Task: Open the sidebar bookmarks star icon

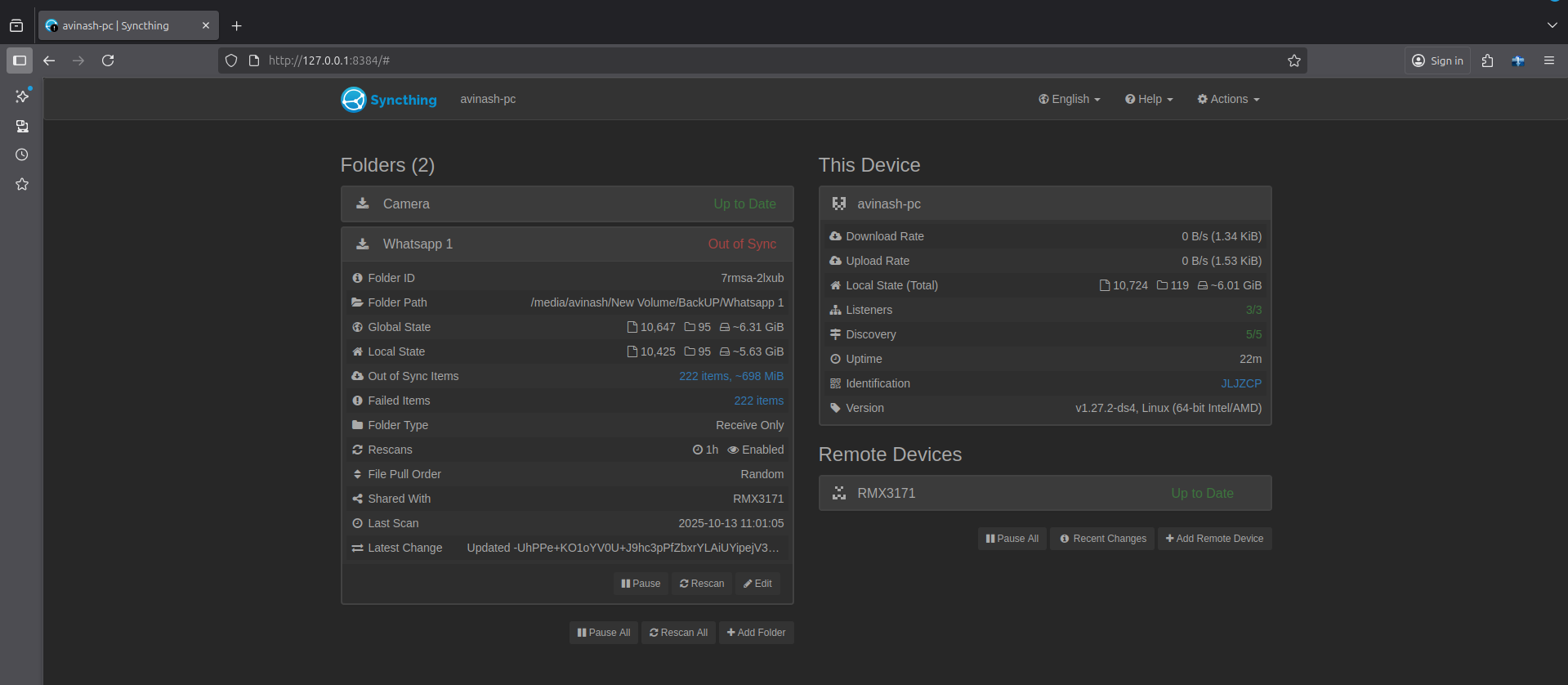Action: pos(22,184)
